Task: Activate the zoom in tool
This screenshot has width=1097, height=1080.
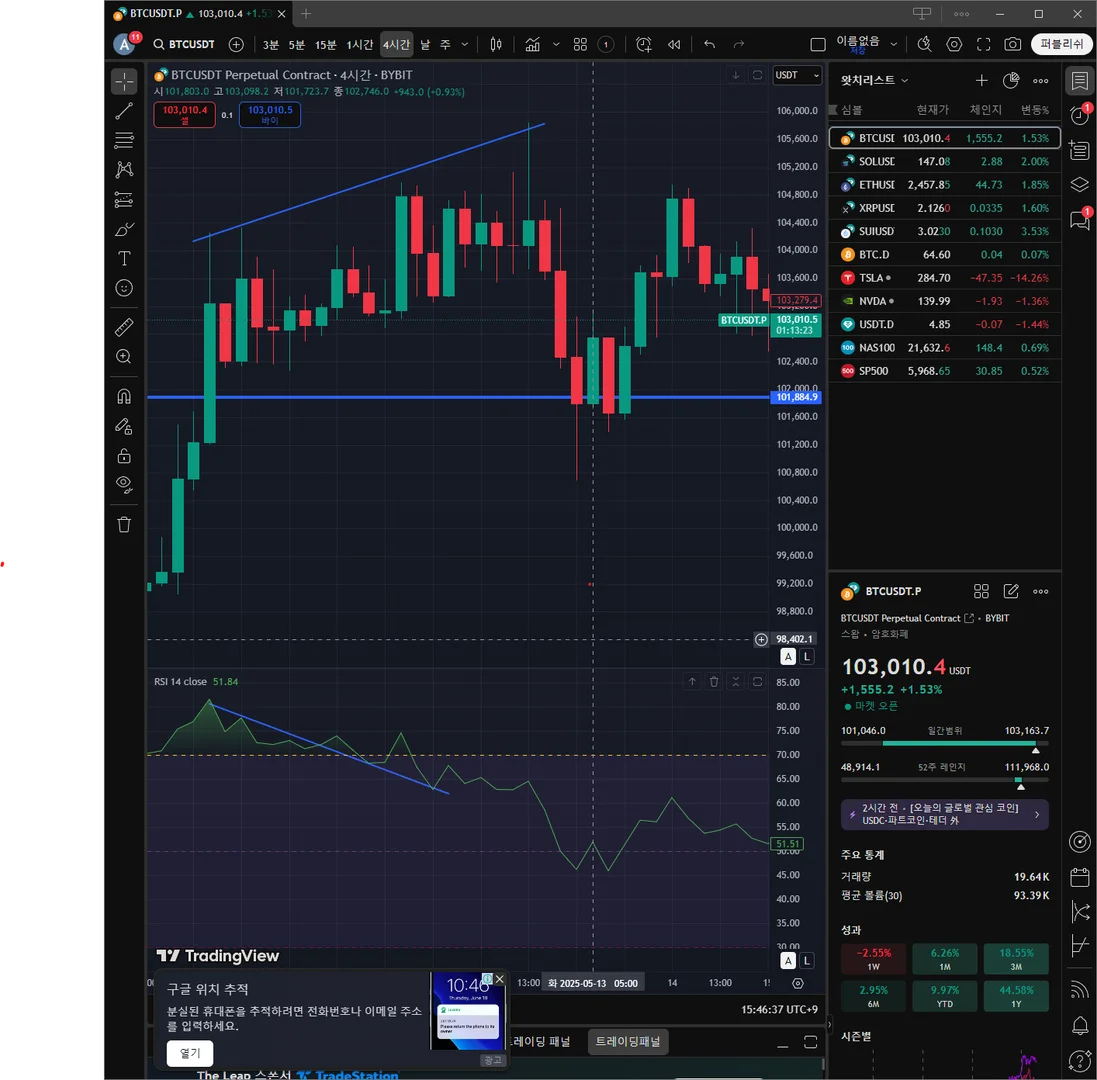Action: [124, 357]
